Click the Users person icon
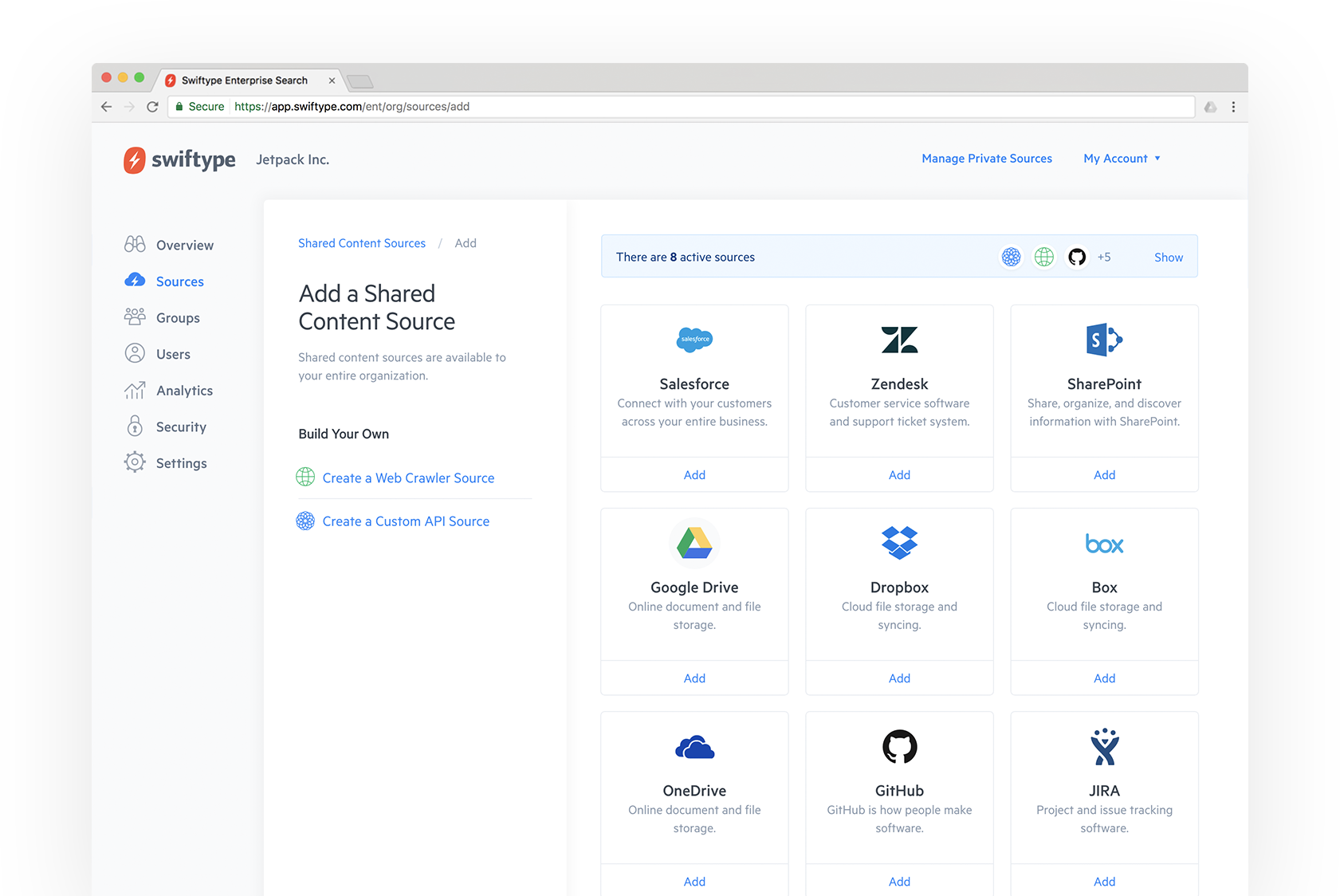The width and height of the screenshot is (1340, 896). pyautogui.click(x=135, y=353)
